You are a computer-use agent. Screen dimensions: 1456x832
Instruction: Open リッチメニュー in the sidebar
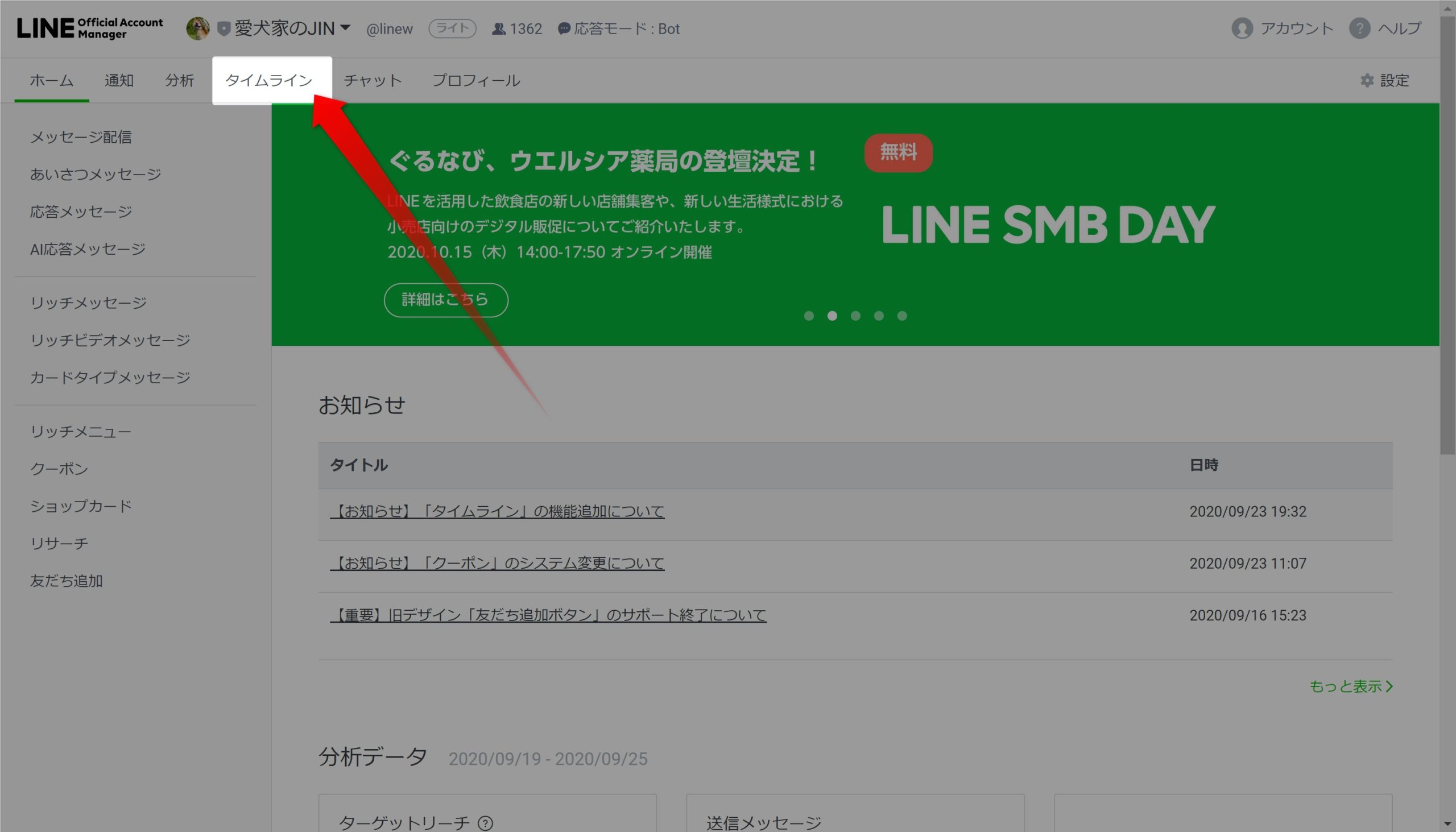tap(81, 432)
